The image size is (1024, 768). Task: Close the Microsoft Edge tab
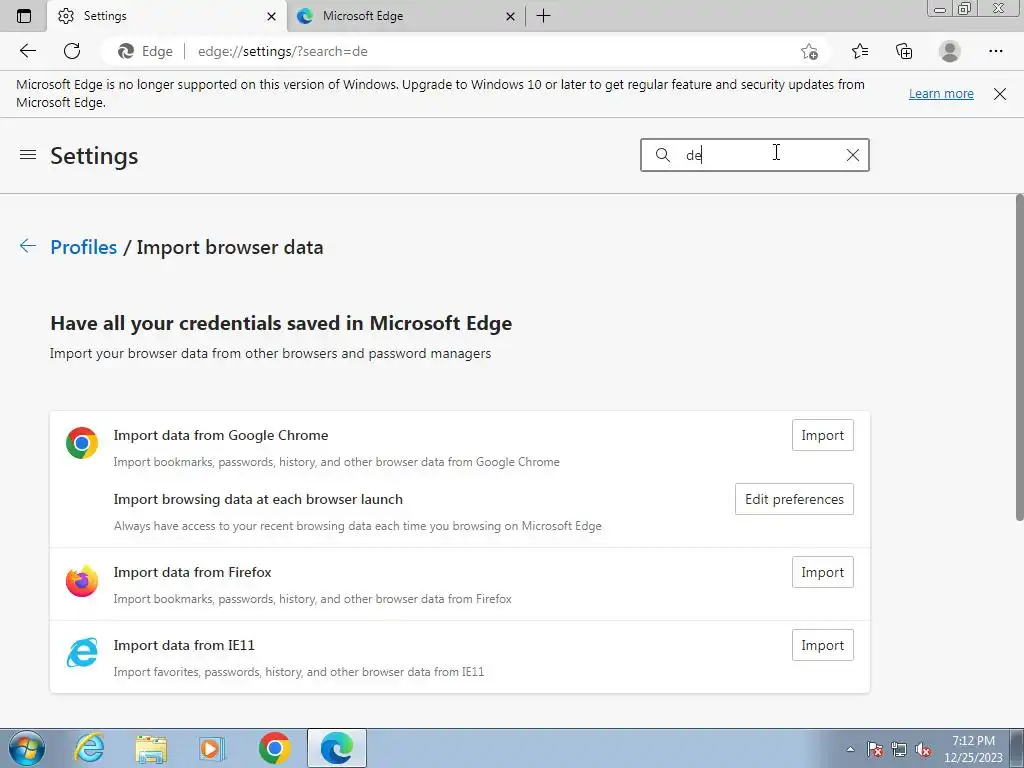511,16
